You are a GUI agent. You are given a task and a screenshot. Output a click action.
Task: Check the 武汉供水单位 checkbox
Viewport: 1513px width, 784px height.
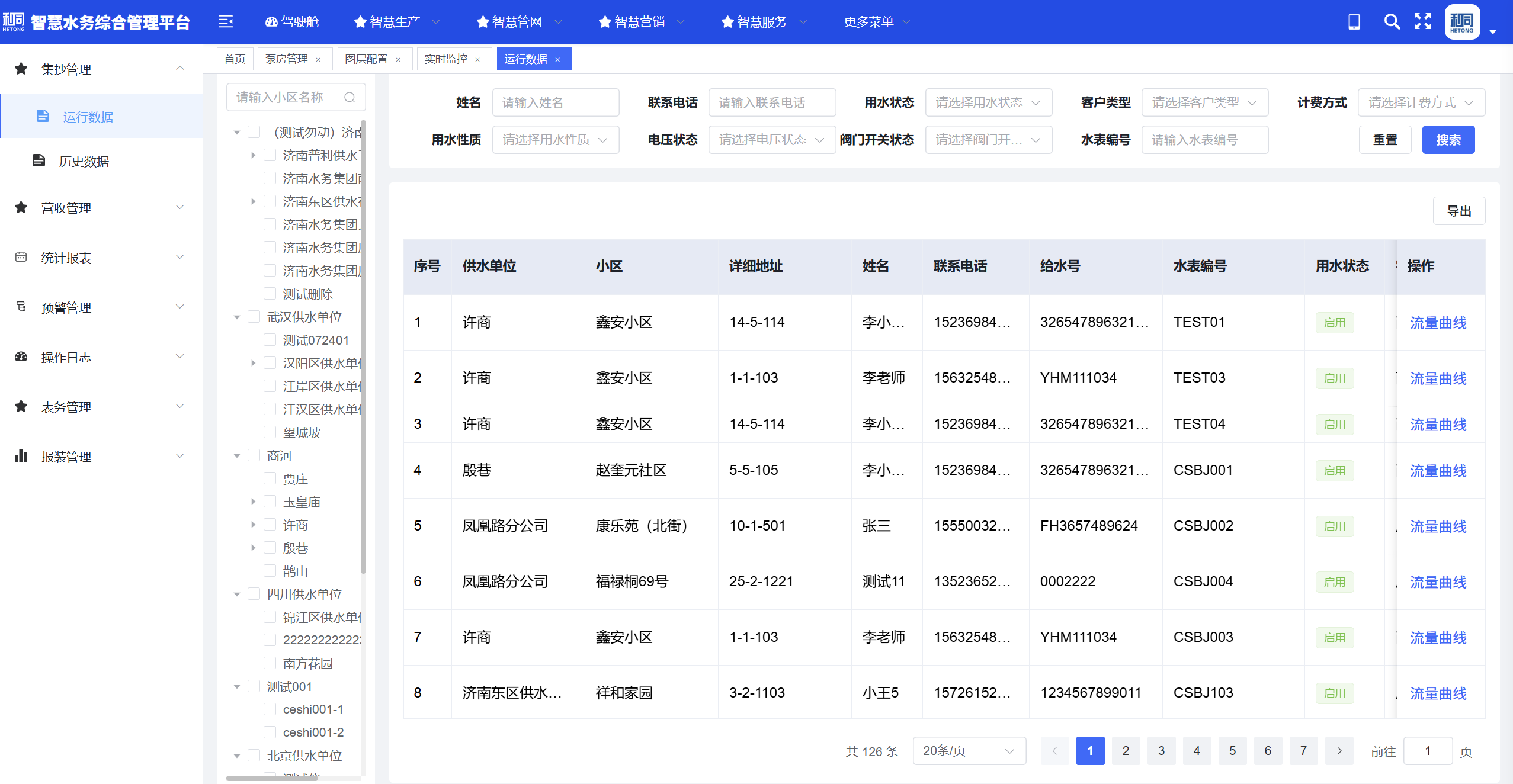click(254, 316)
